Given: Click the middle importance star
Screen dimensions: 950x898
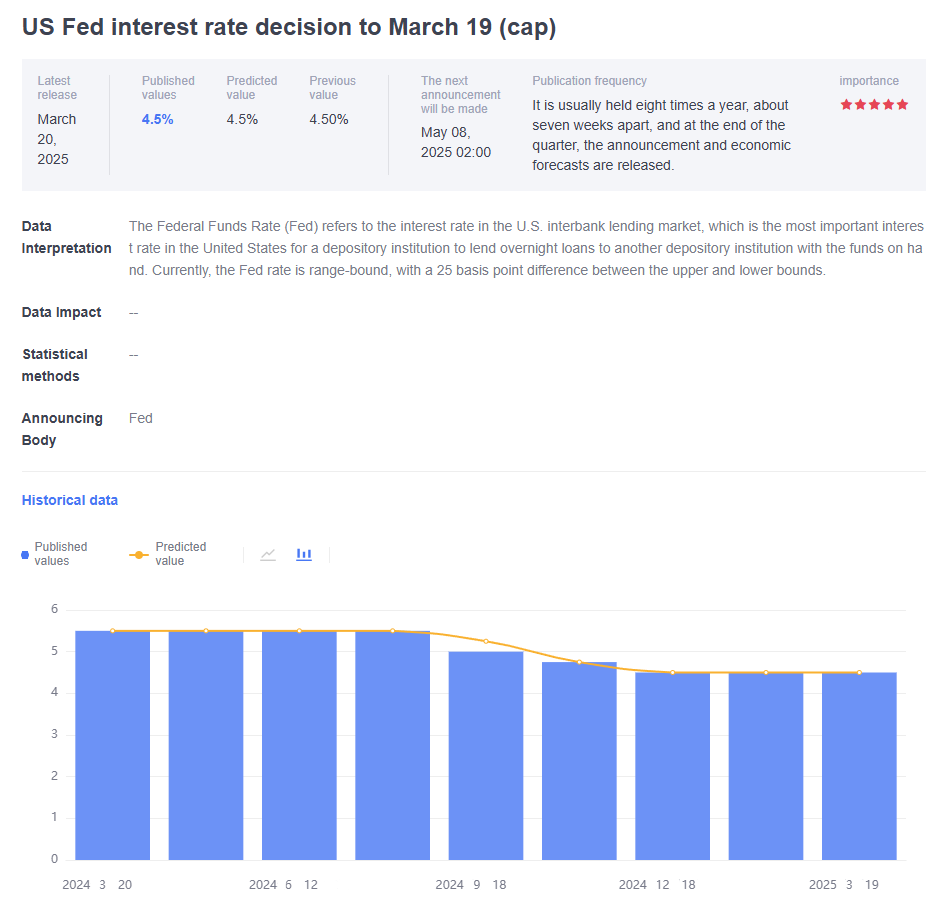Looking at the screenshot, I should point(874,104).
